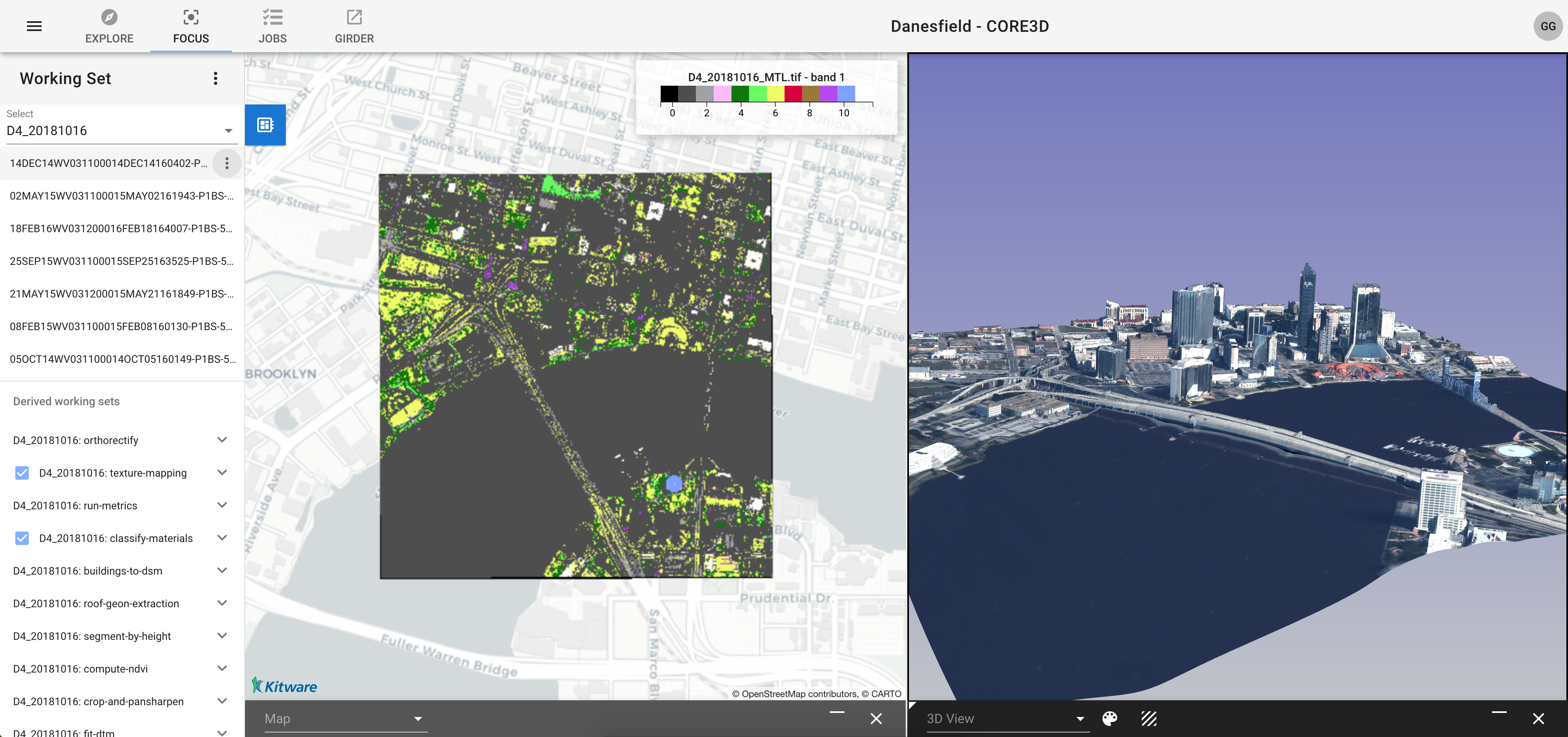Expand the buildings-to-dsm derived working set
The height and width of the screenshot is (737, 1568).
pyautogui.click(x=222, y=571)
